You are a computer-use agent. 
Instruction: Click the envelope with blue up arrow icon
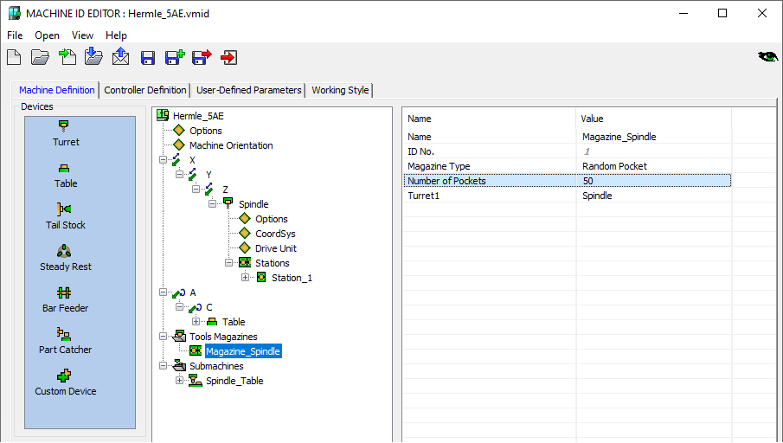tap(120, 56)
